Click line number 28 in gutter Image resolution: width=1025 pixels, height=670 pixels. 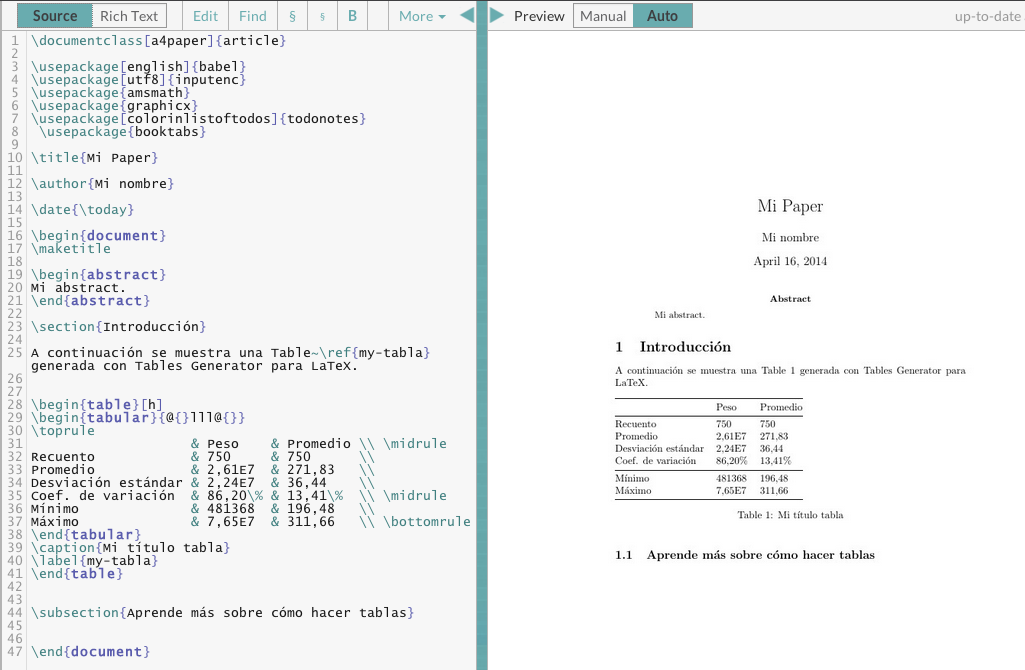pyautogui.click(x=13, y=404)
